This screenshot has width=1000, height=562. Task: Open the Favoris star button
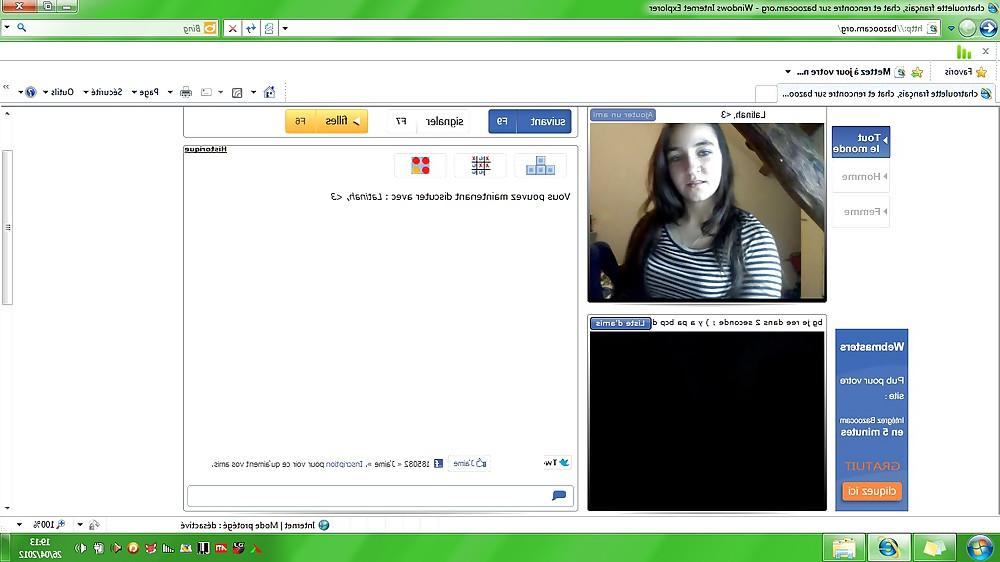(x=966, y=71)
